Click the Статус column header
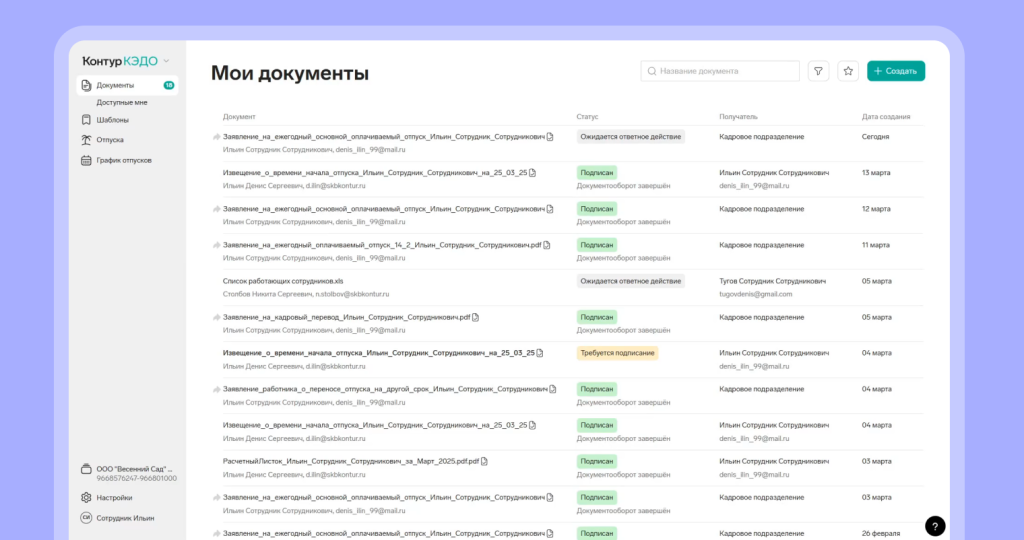Screen dimensions: 1024x540 [588, 117]
